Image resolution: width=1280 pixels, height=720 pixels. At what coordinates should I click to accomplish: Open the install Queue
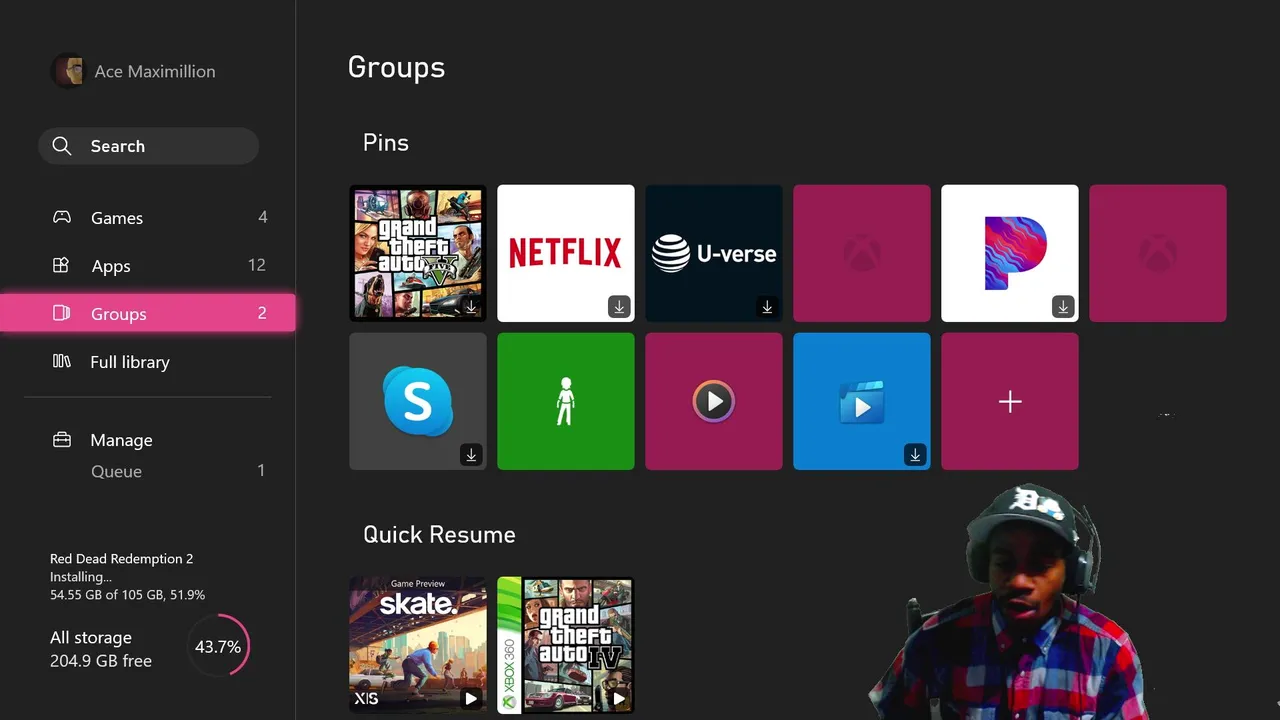tap(148, 471)
